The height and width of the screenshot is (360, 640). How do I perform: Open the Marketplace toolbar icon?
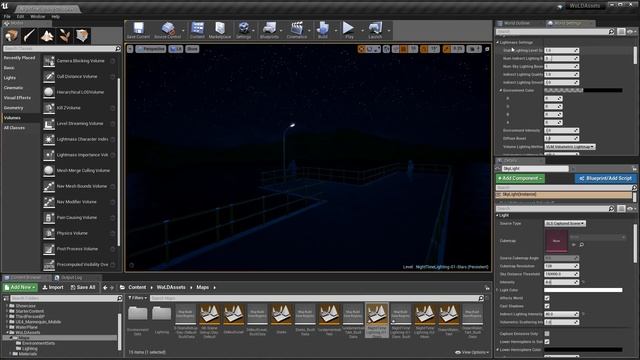[220, 28]
